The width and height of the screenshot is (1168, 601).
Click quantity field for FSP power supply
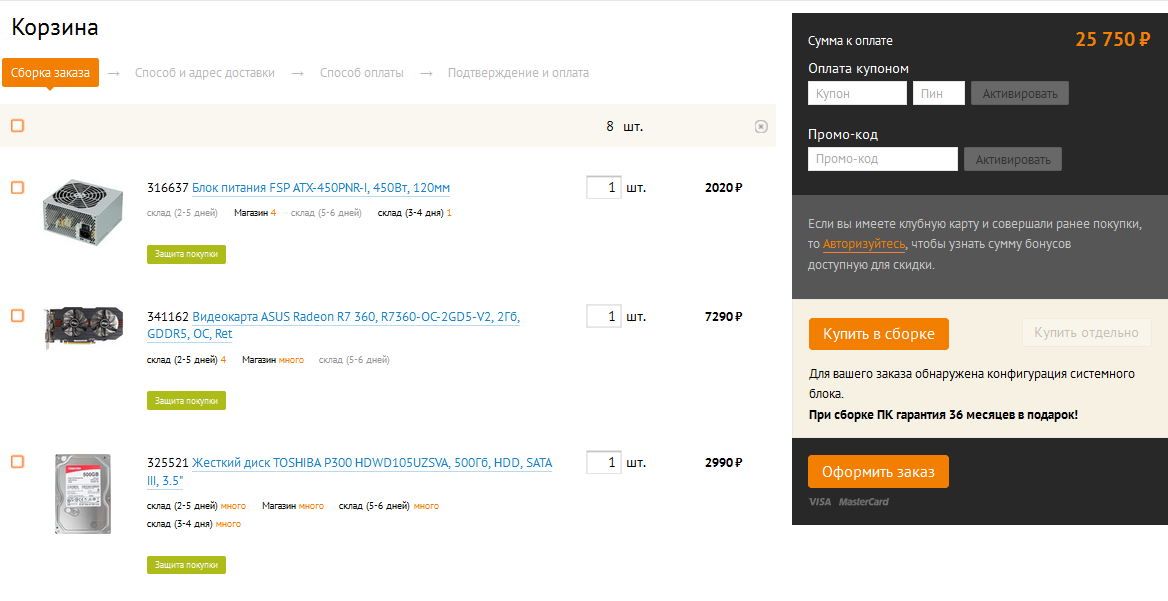pos(603,188)
